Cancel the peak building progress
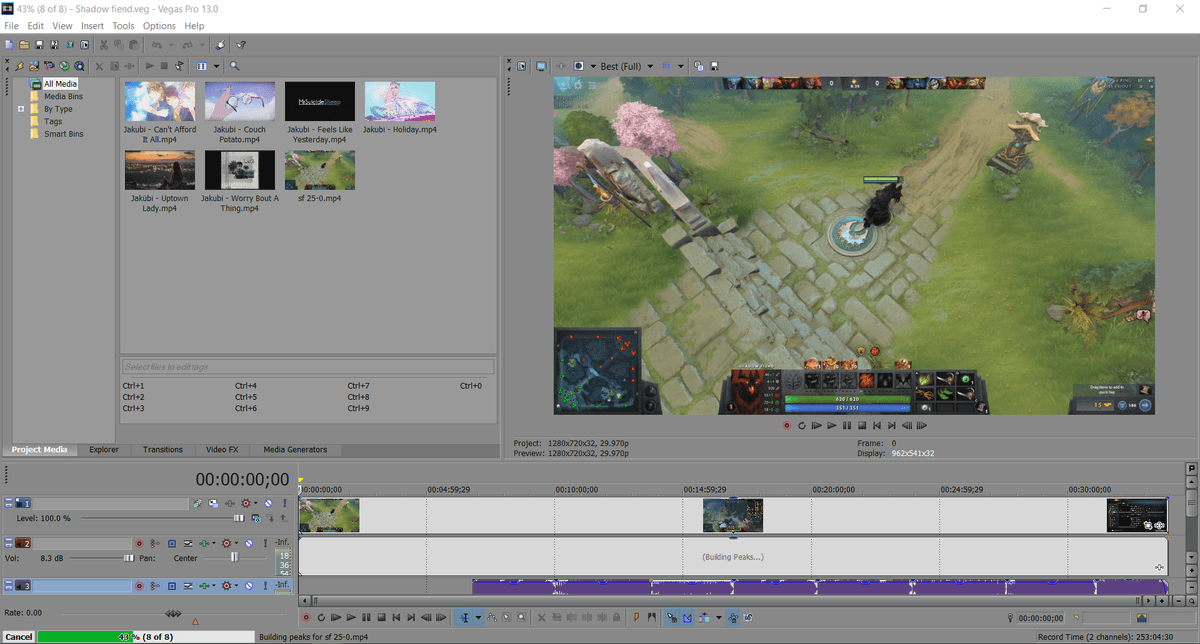1200x644 pixels. tap(19, 637)
